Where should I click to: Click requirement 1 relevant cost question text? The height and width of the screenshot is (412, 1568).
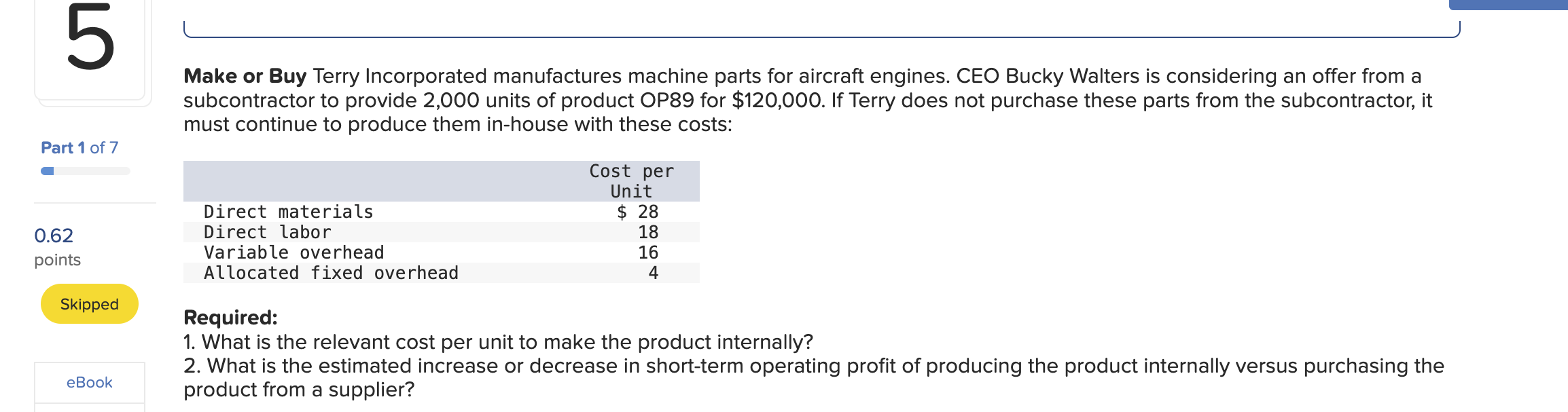496,341
